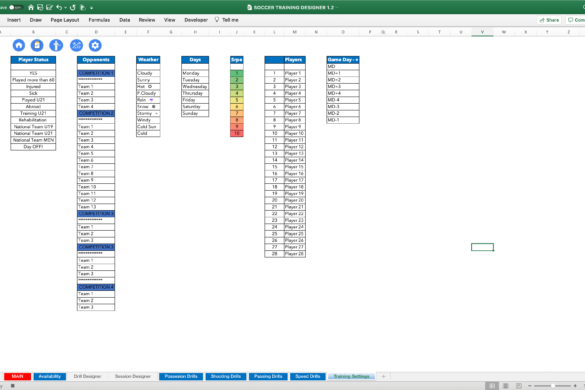Select the column D header
585x390 pixels.
pos(96,32)
